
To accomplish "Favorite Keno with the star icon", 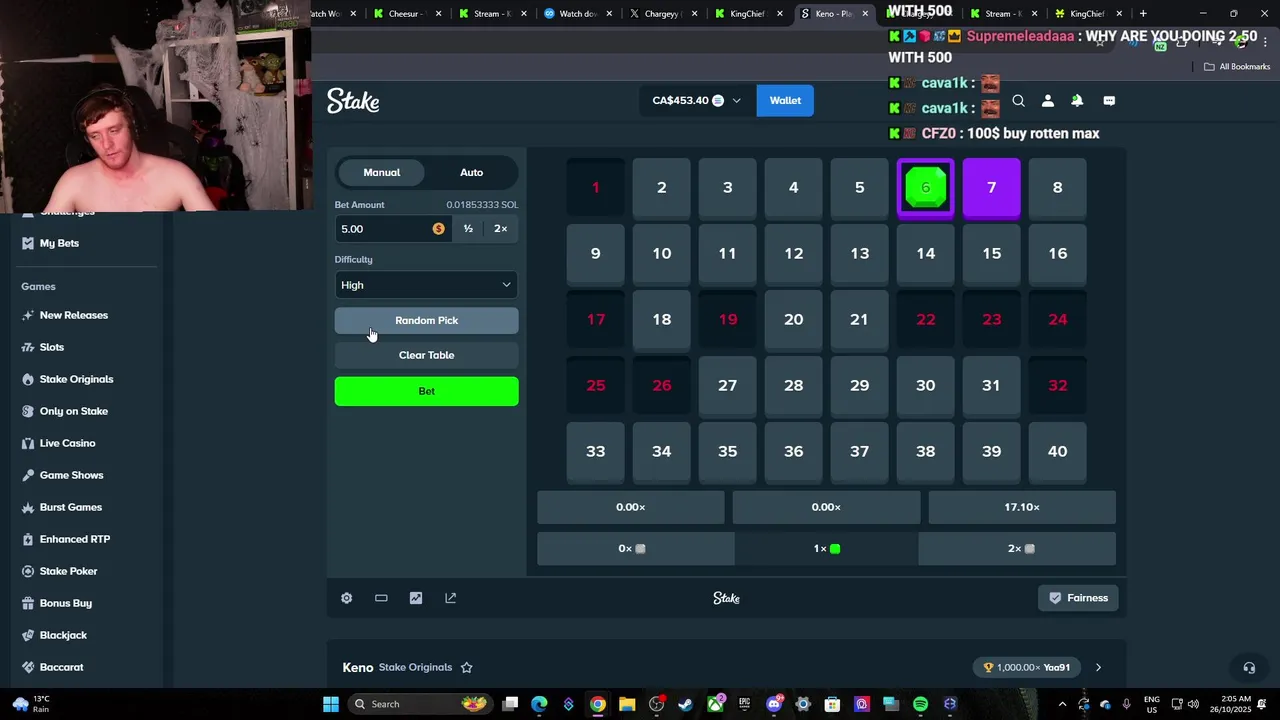I will click(466, 667).
